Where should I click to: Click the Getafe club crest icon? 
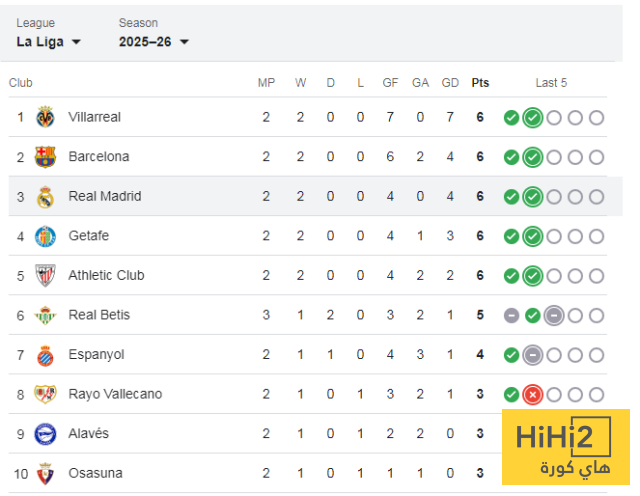[x=45, y=236]
